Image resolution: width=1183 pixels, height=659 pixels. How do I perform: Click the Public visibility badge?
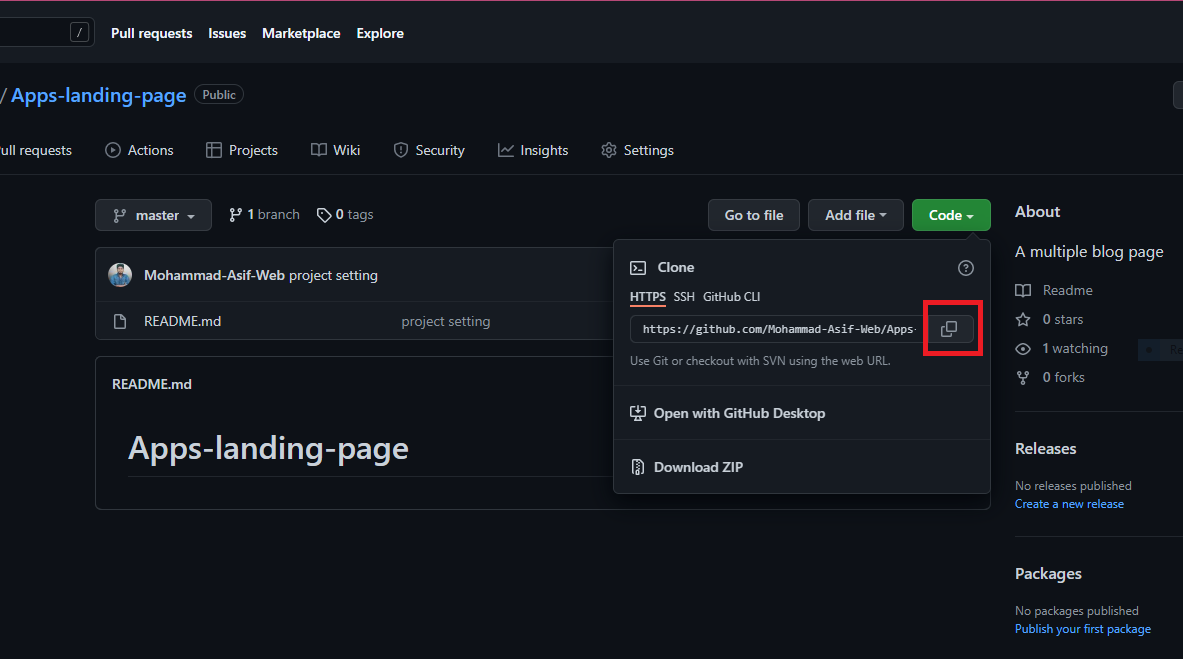coord(219,95)
